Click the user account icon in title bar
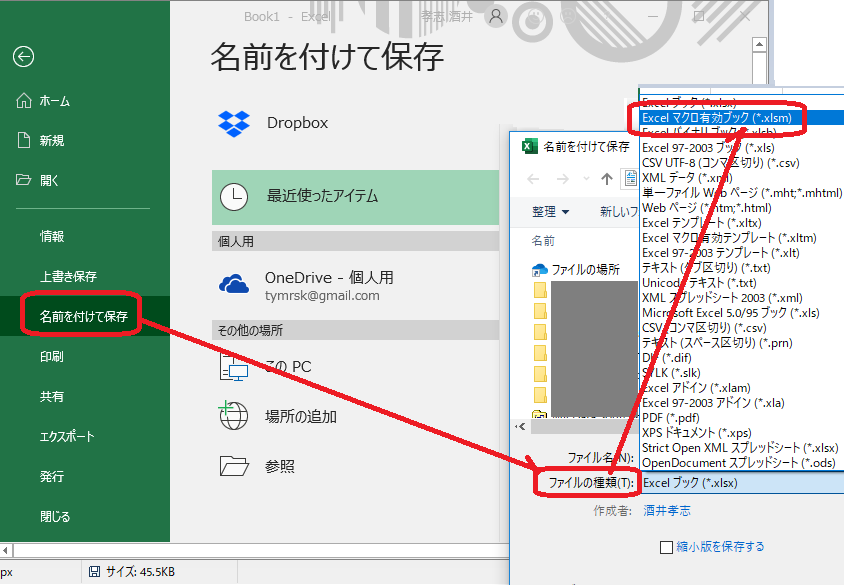 [496, 17]
